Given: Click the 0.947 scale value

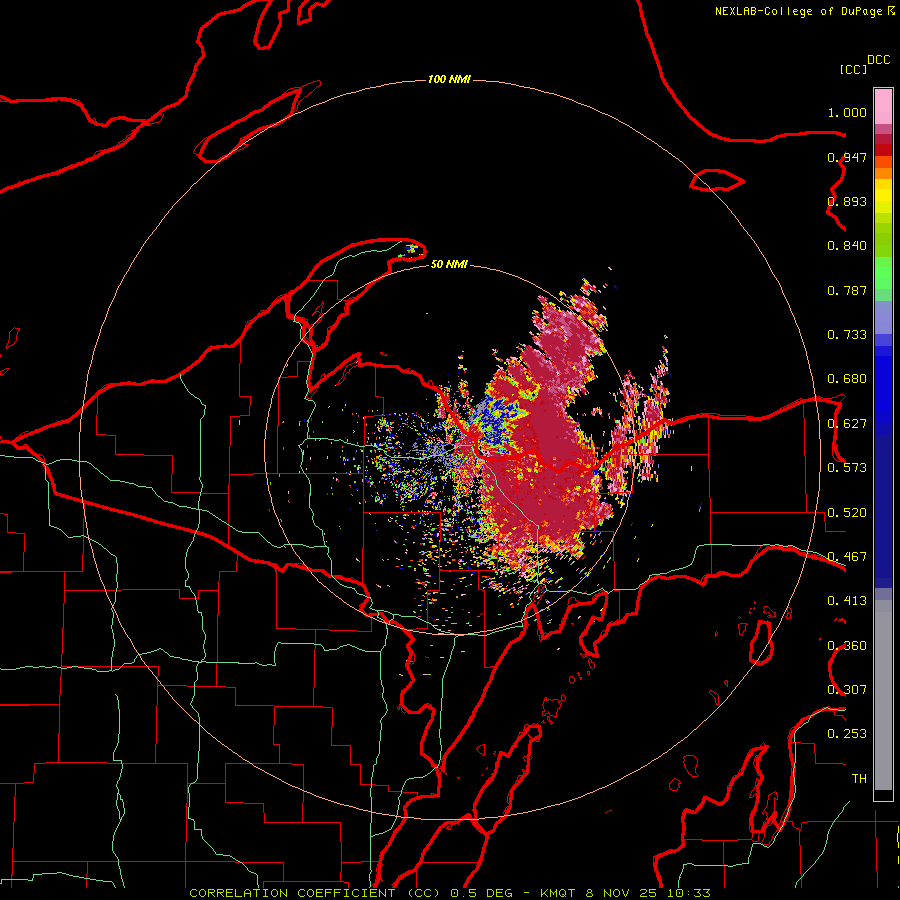Looking at the screenshot, I should pyautogui.click(x=847, y=157).
